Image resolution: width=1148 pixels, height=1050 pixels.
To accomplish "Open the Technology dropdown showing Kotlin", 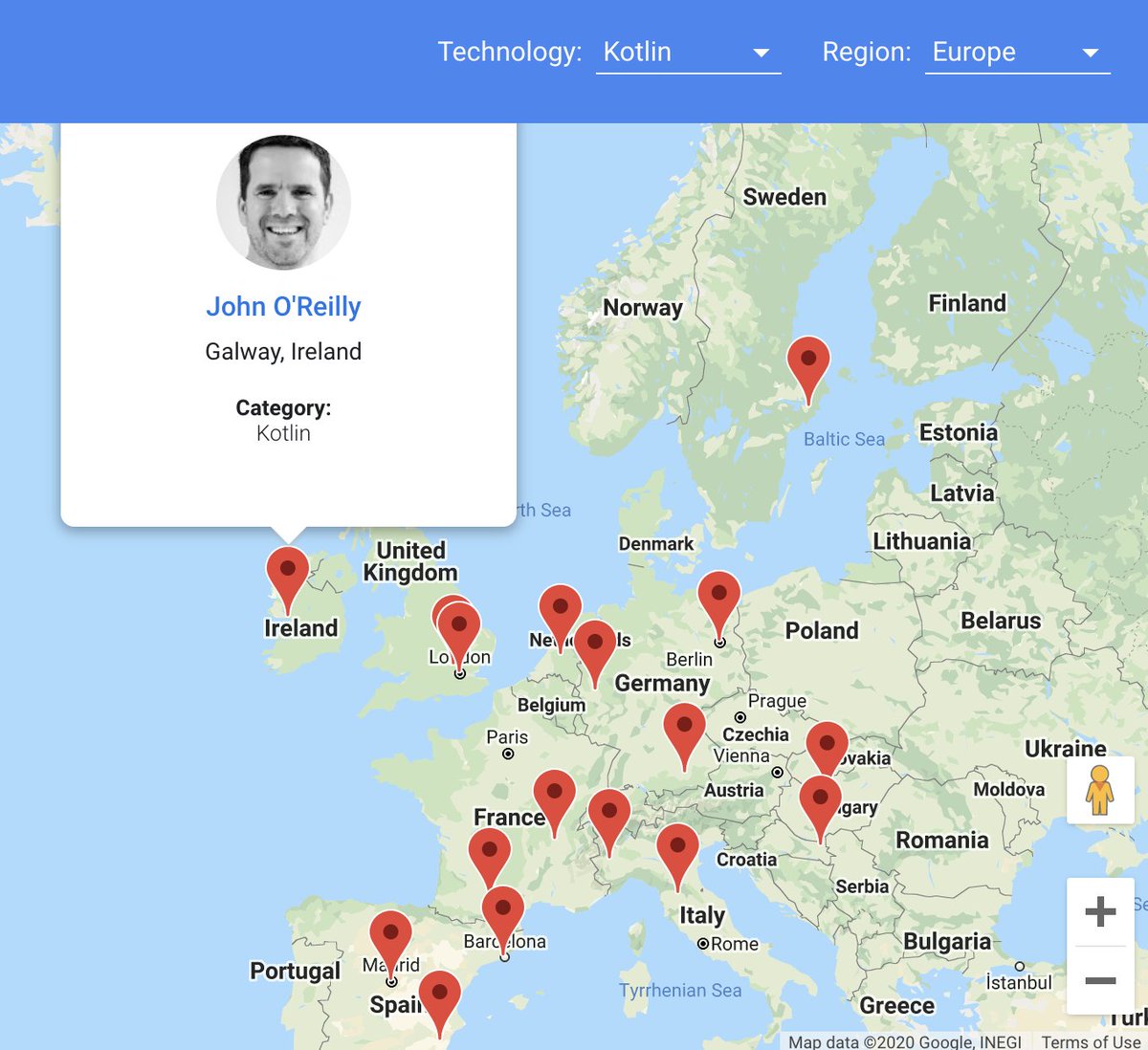I will point(688,52).
